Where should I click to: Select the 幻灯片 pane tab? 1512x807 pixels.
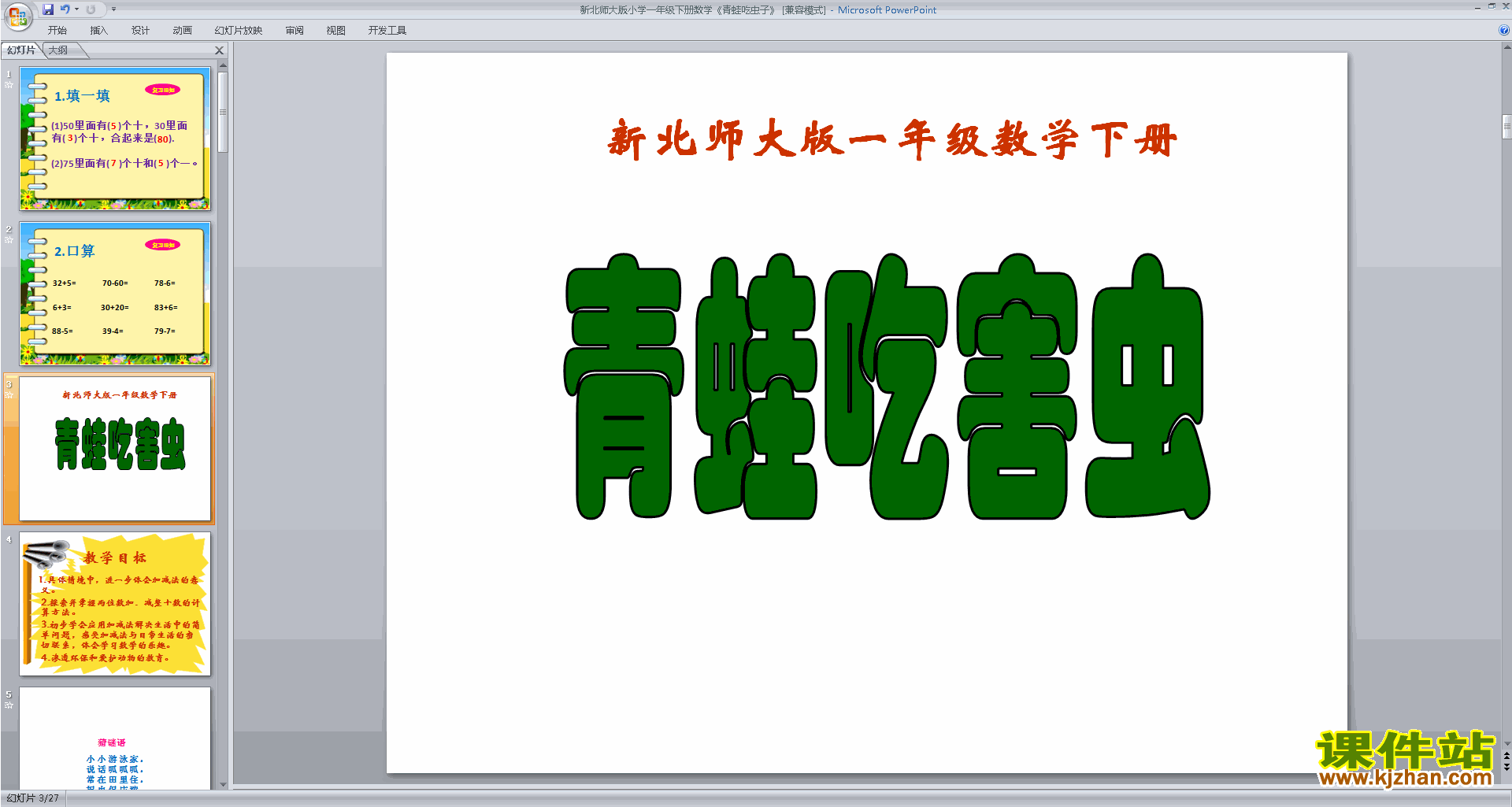click(21, 50)
